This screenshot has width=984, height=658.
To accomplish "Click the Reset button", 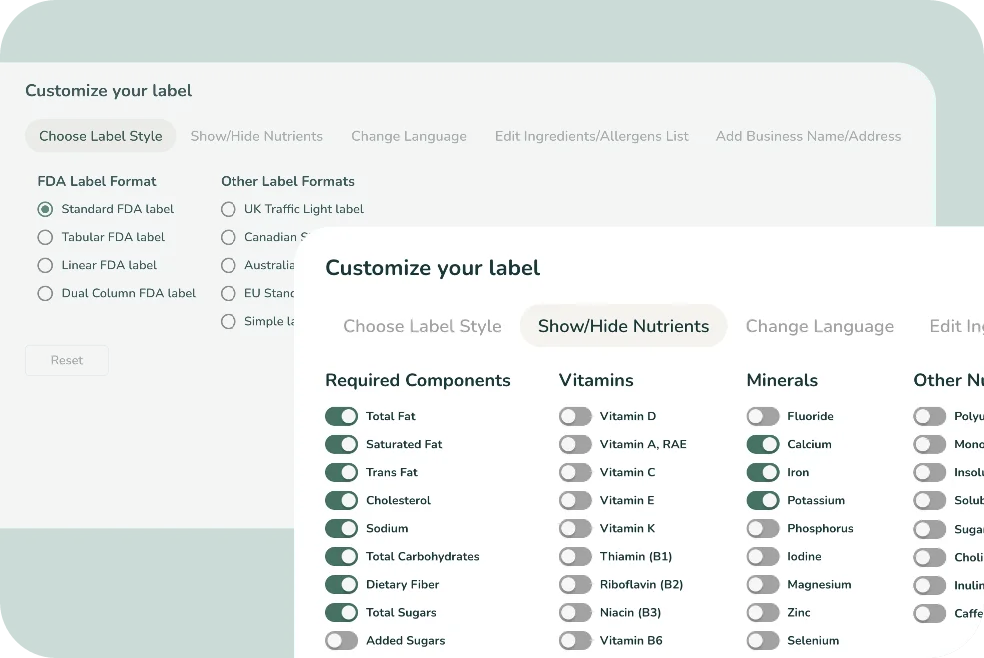I will (66, 360).
